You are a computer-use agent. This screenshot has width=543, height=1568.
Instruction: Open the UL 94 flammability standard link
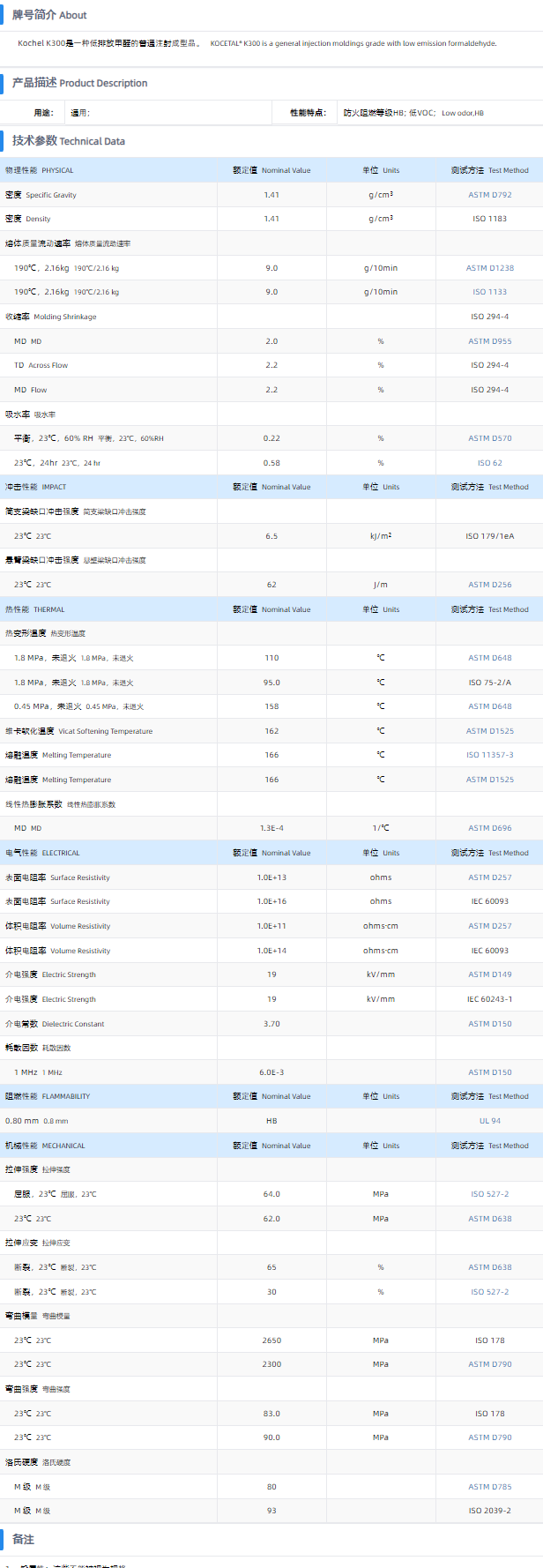pyautogui.click(x=489, y=1121)
